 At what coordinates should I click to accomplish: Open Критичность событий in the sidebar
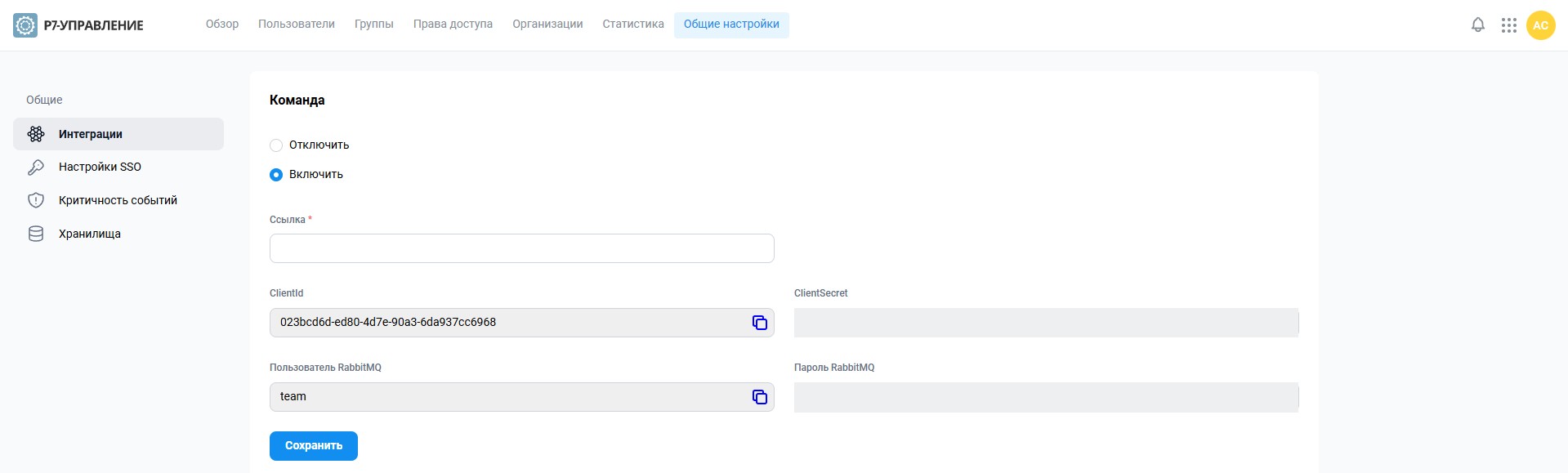[x=118, y=200]
